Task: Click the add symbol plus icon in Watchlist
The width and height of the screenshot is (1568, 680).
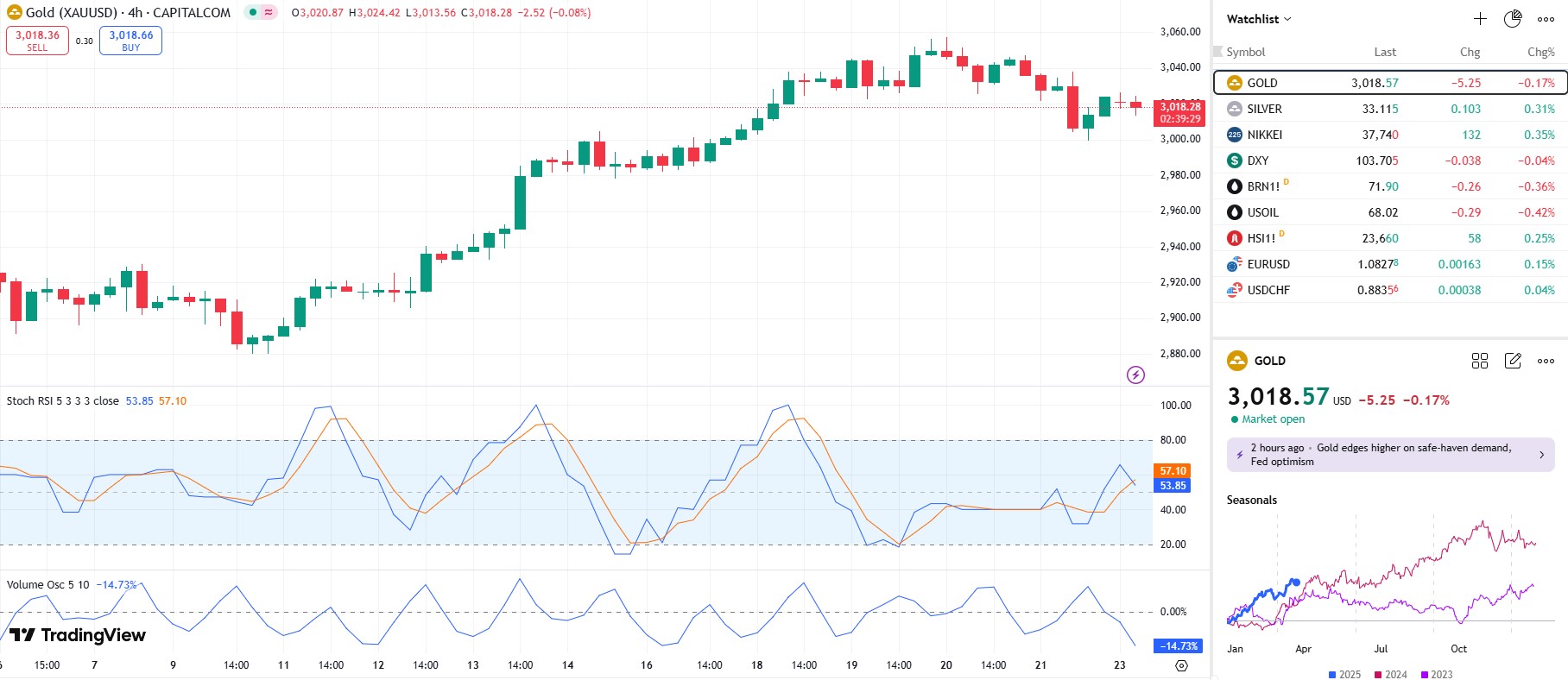Action: point(1480,19)
